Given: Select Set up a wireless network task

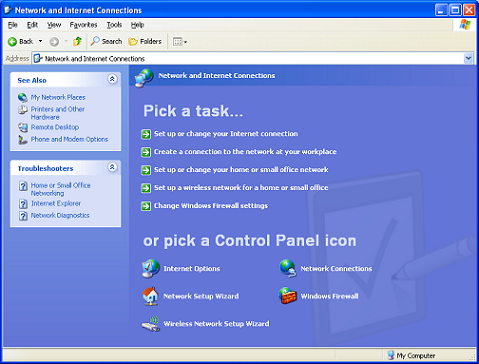Looking at the screenshot, I should (241, 188).
